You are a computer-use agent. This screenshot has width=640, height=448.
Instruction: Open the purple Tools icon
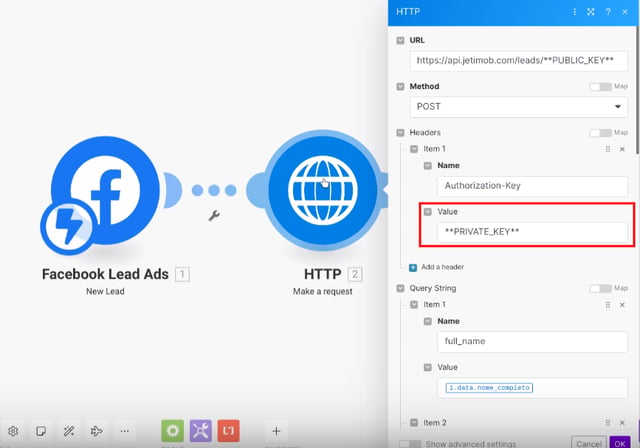[x=200, y=431]
